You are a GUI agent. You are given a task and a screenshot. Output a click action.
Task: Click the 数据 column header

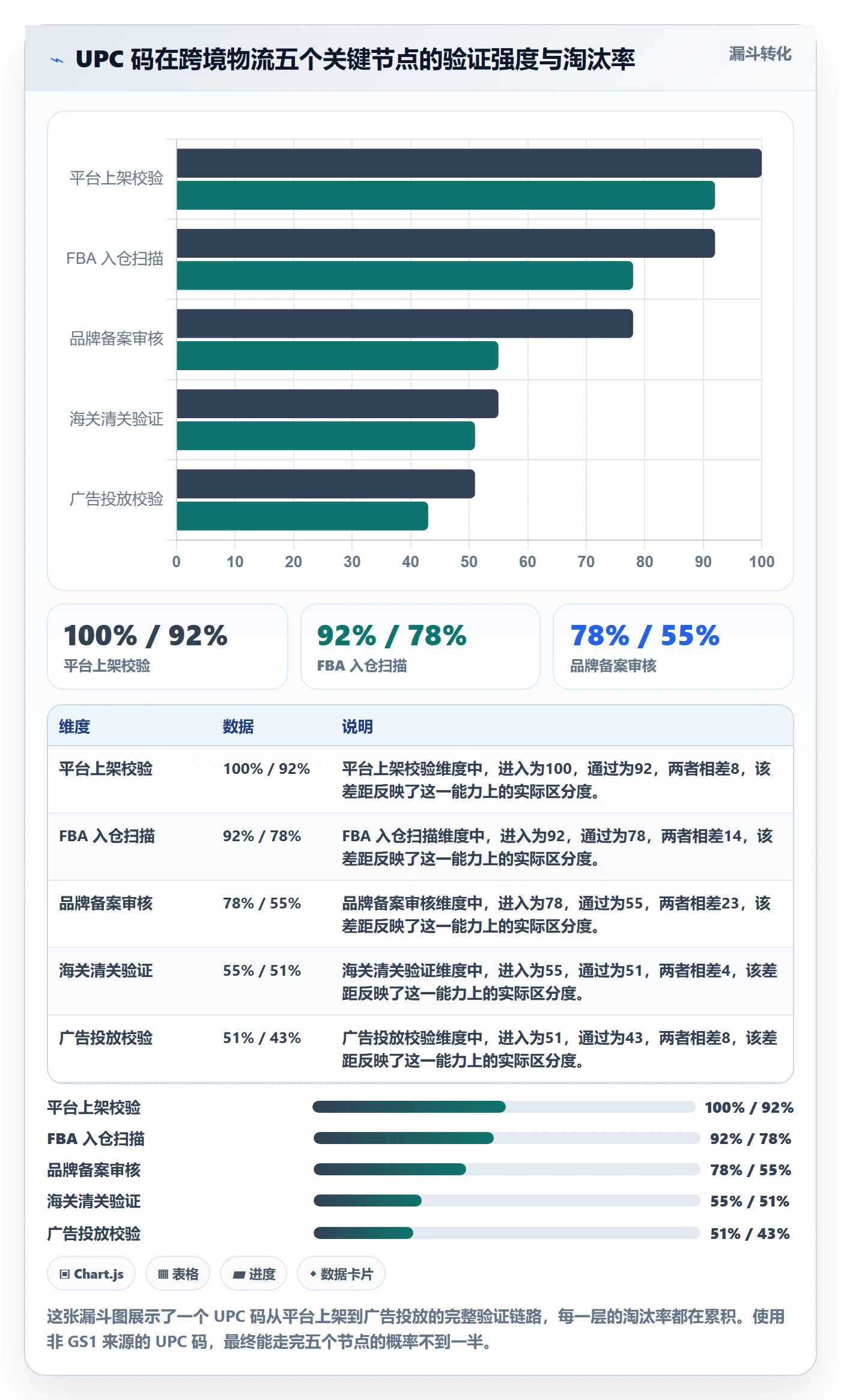(x=238, y=726)
